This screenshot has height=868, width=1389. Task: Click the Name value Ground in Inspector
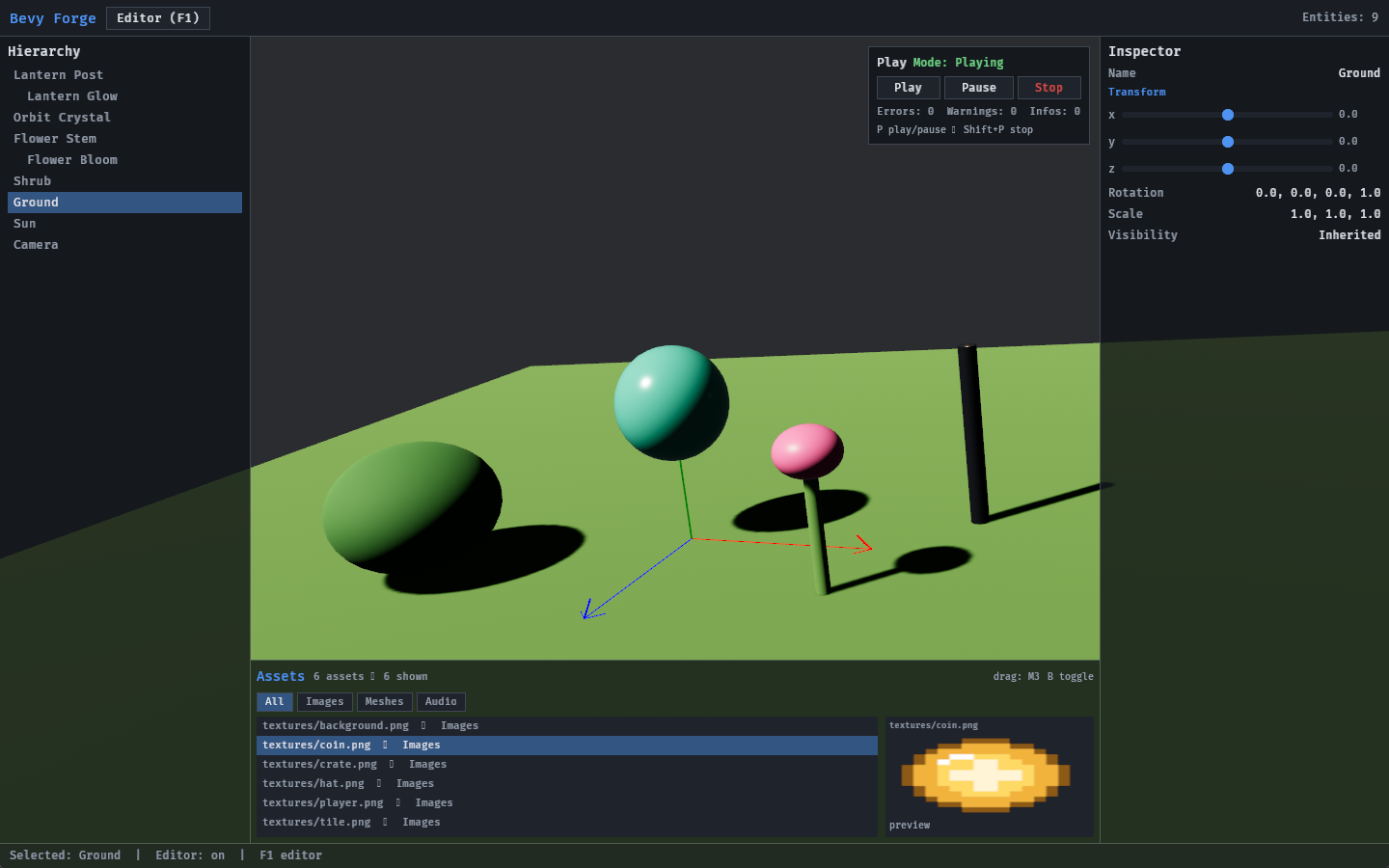[x=1359, y=73]
